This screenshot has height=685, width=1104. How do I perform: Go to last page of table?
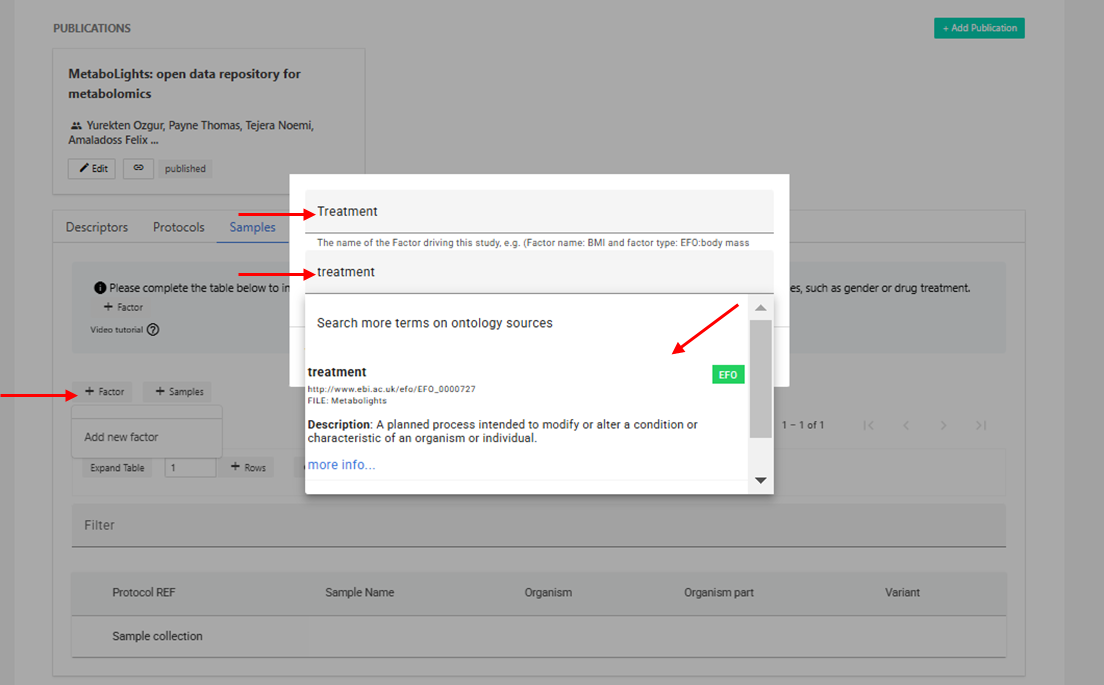[x=981, y=425]
